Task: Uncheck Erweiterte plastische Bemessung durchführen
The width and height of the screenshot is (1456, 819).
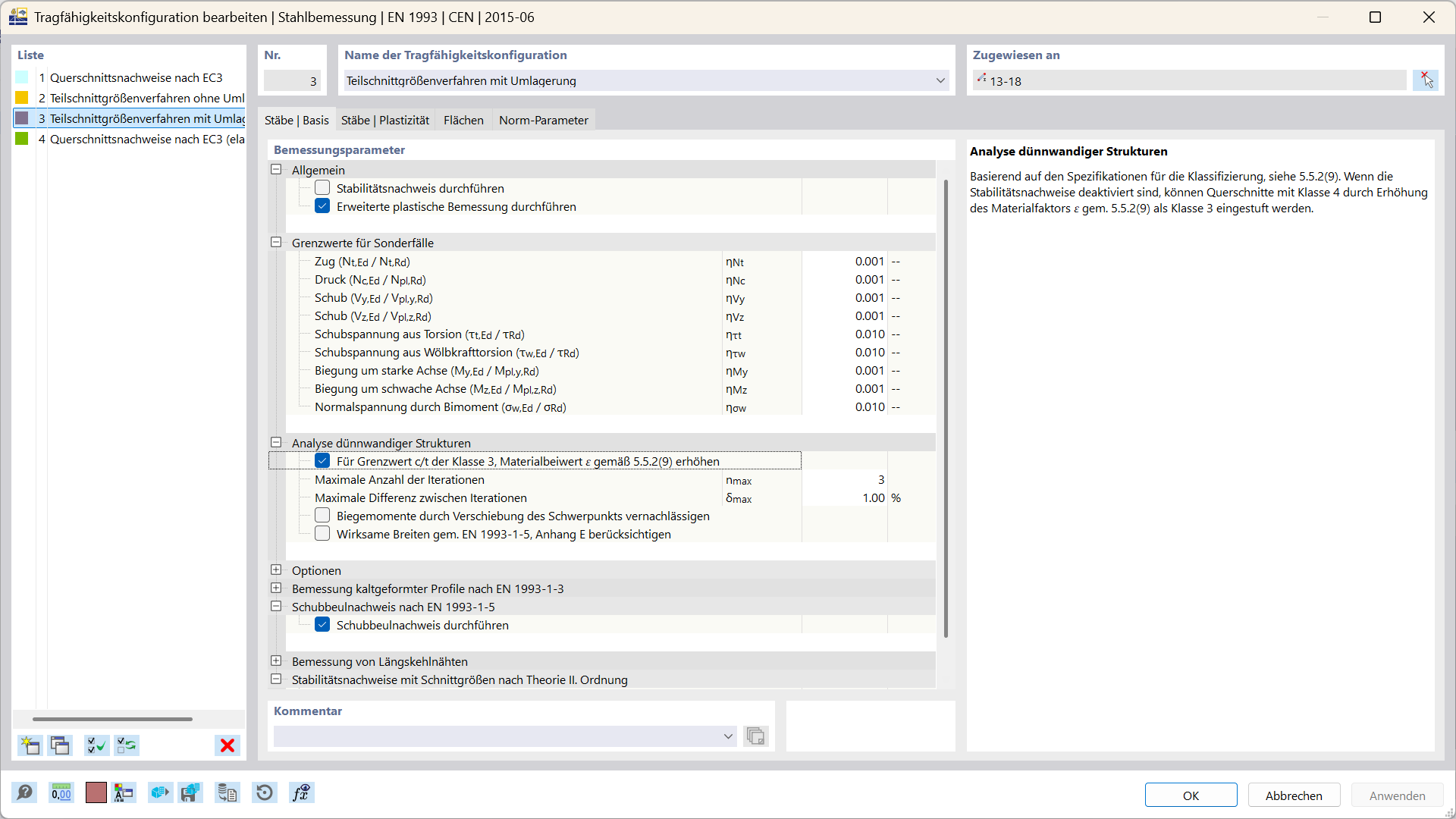Action: [x=322, y=206]
